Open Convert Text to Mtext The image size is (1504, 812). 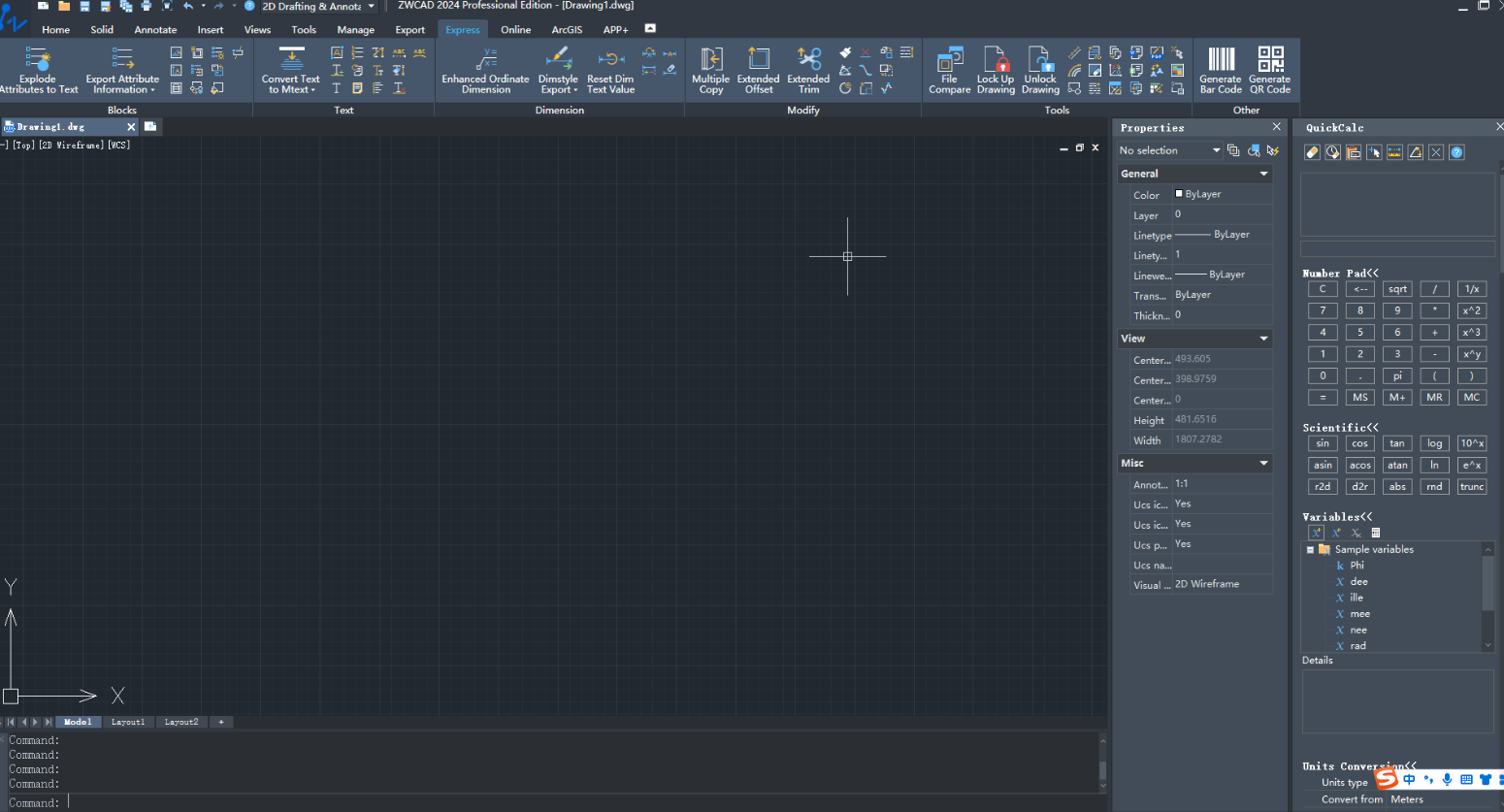click(x=290, y=69)
